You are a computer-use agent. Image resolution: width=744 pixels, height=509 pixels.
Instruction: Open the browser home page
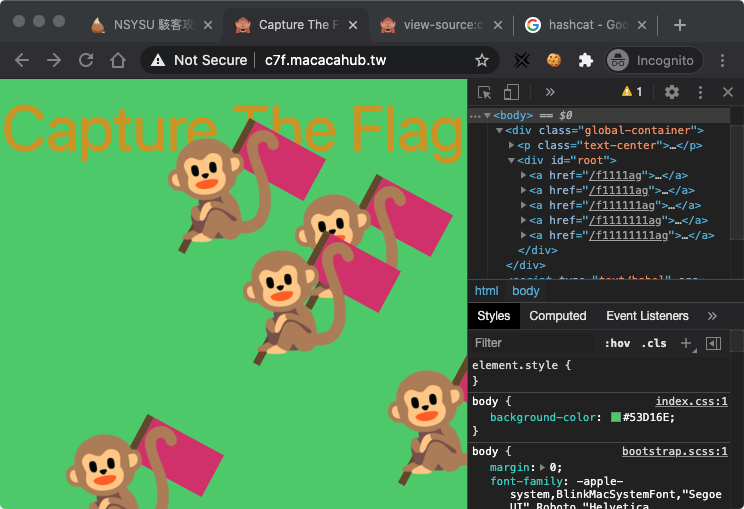pos(118,60)
